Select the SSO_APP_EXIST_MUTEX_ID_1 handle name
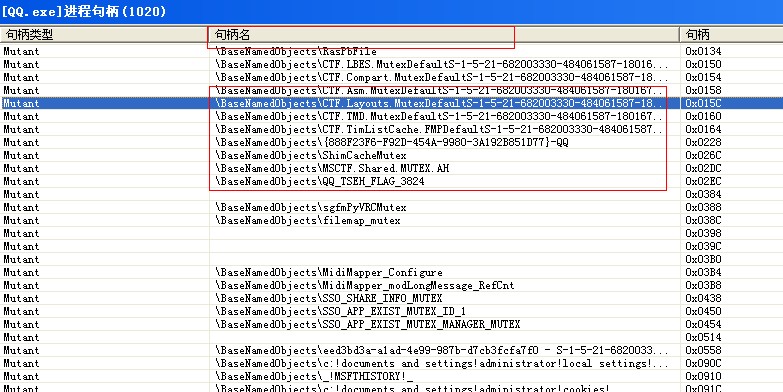 [x=341, y=311]
